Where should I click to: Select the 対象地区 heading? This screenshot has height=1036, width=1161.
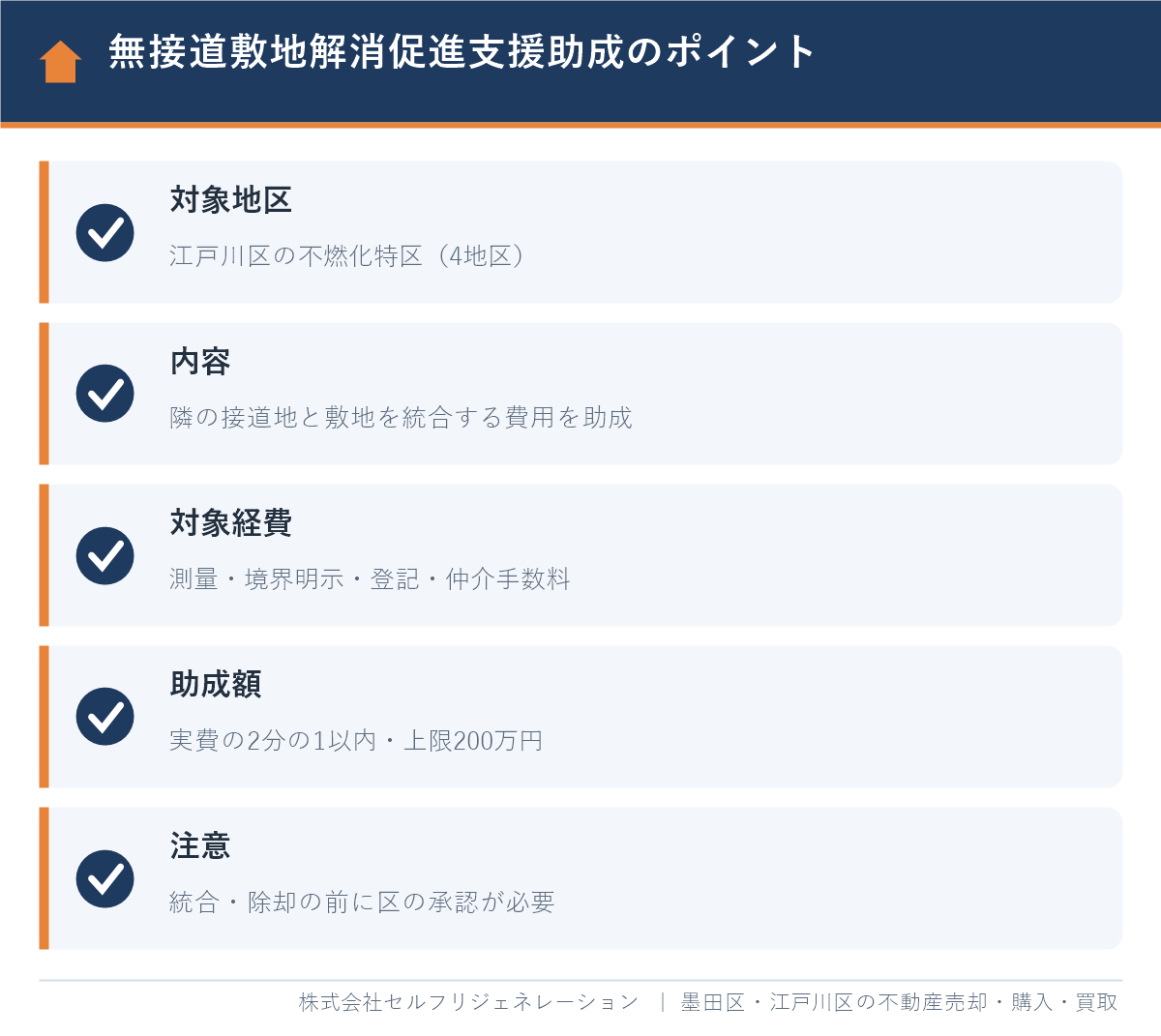230,200
